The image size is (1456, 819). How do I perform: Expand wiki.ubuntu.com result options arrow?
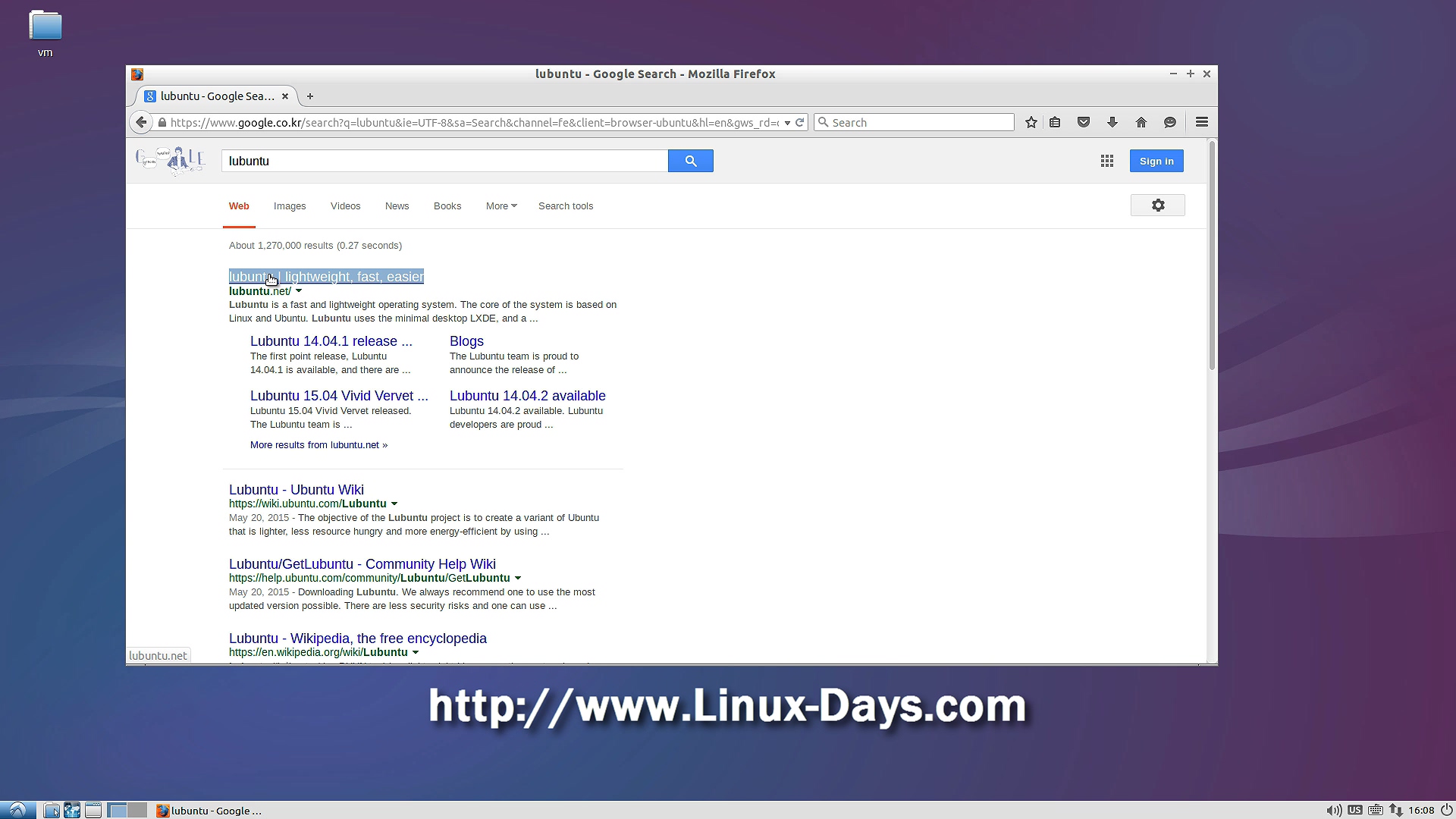pyautogui.click(x=394, y=504)
